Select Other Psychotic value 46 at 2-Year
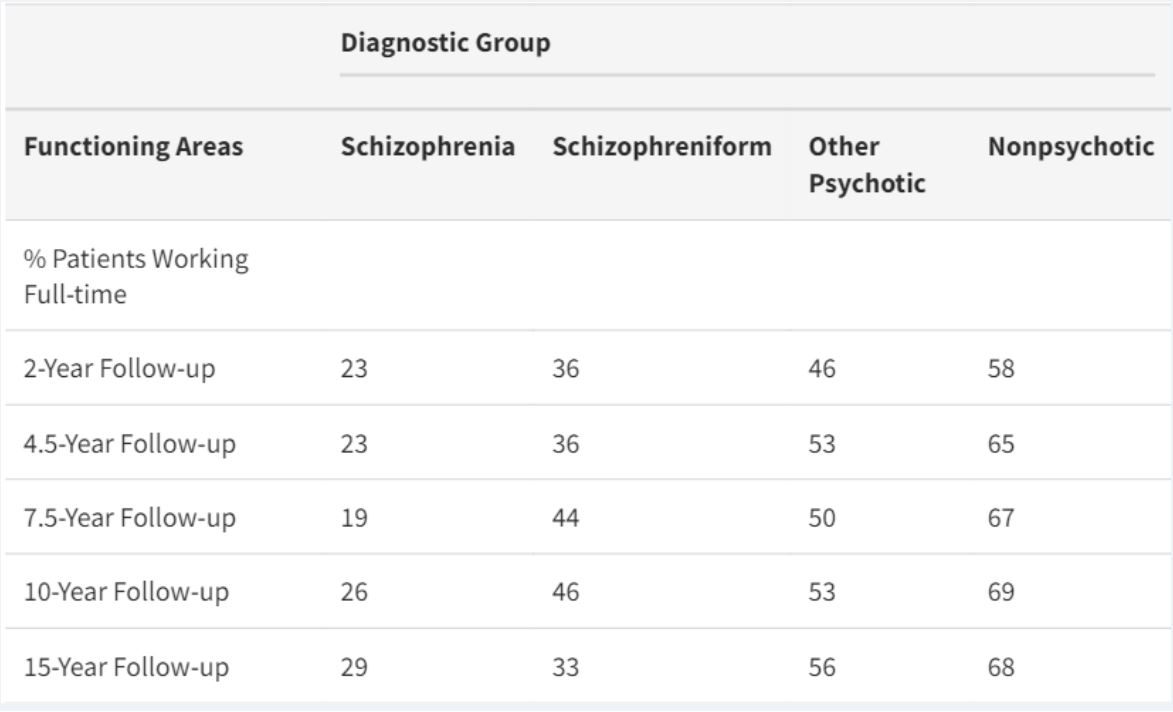This screenshot has height=712, width=1173. click(822, 368)
